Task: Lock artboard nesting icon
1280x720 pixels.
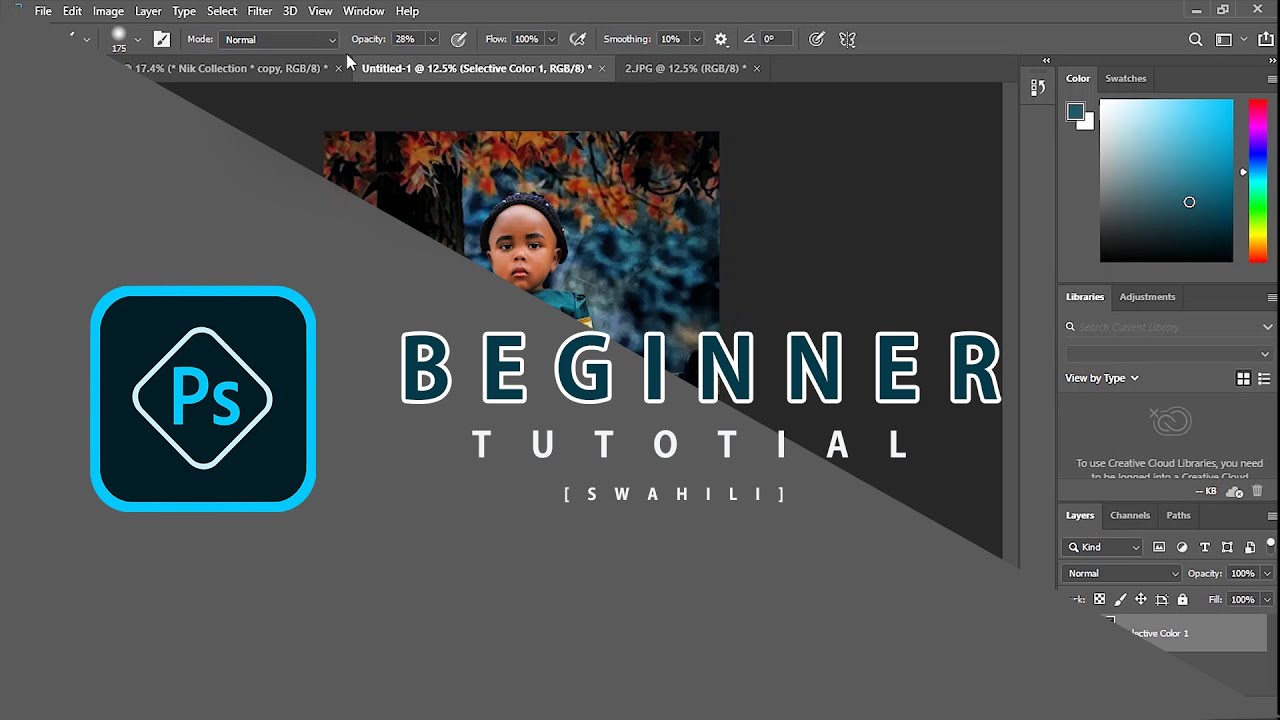Action: (x=1161, y=599)
